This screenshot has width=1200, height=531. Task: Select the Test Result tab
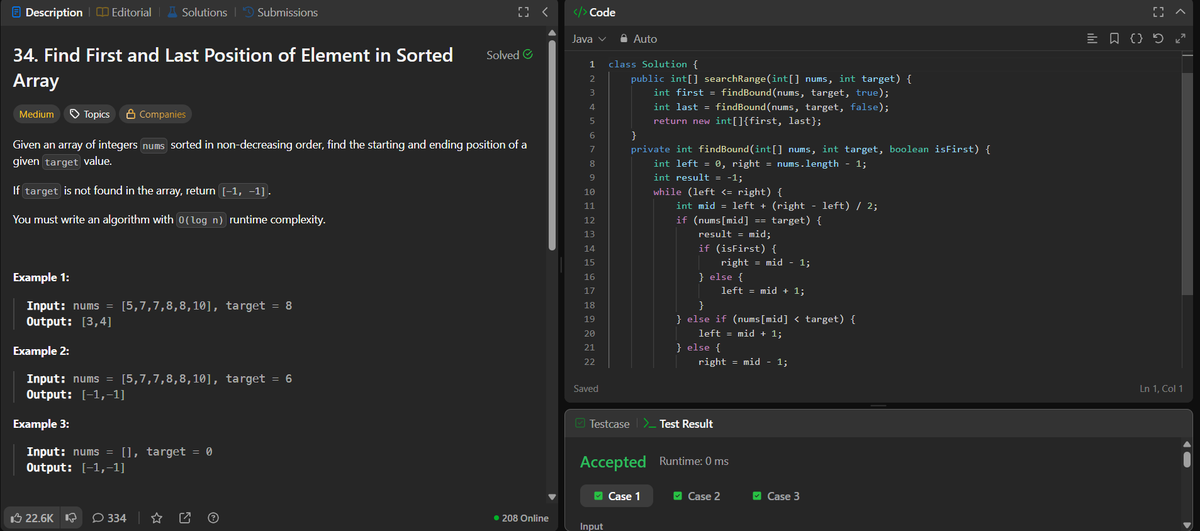coord(677,424)
